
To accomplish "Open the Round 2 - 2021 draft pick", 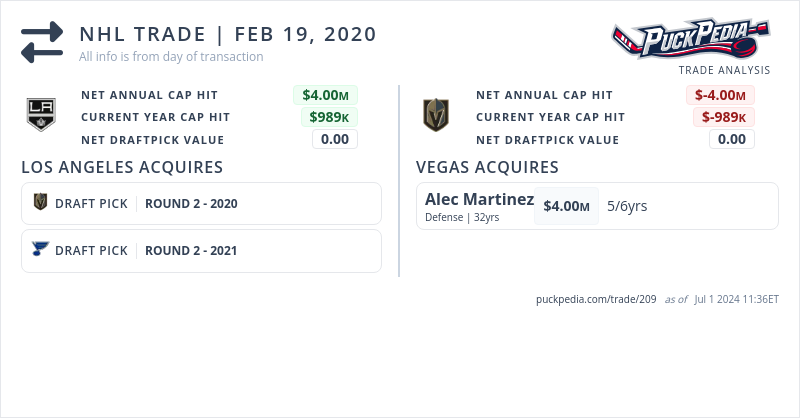I will (x=191, y=250).
